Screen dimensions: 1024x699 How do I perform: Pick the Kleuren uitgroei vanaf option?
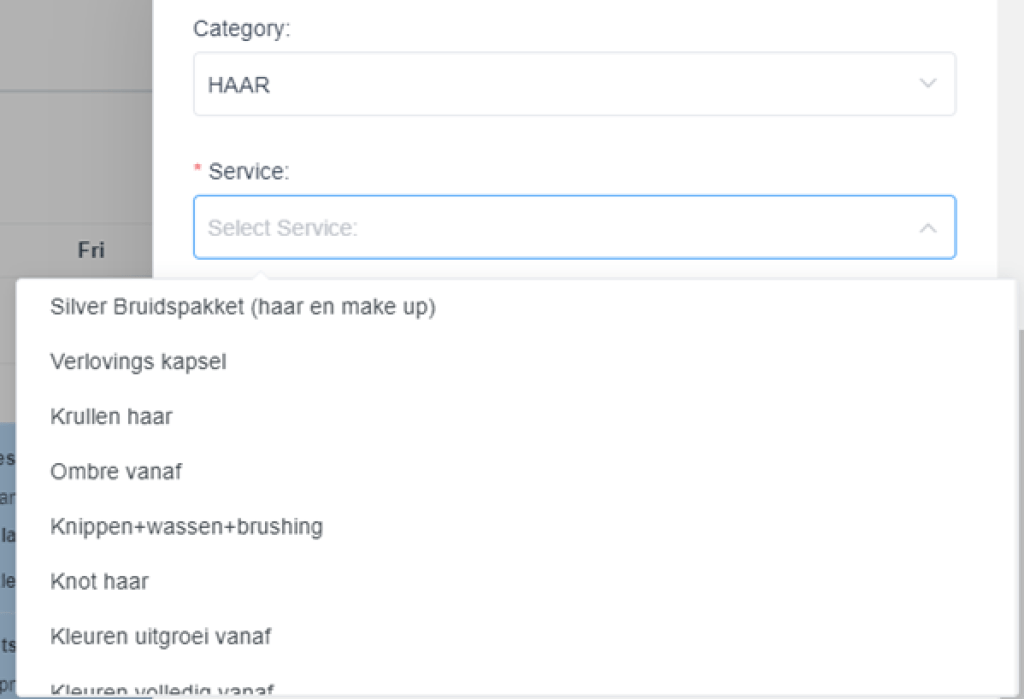point(160,636)
